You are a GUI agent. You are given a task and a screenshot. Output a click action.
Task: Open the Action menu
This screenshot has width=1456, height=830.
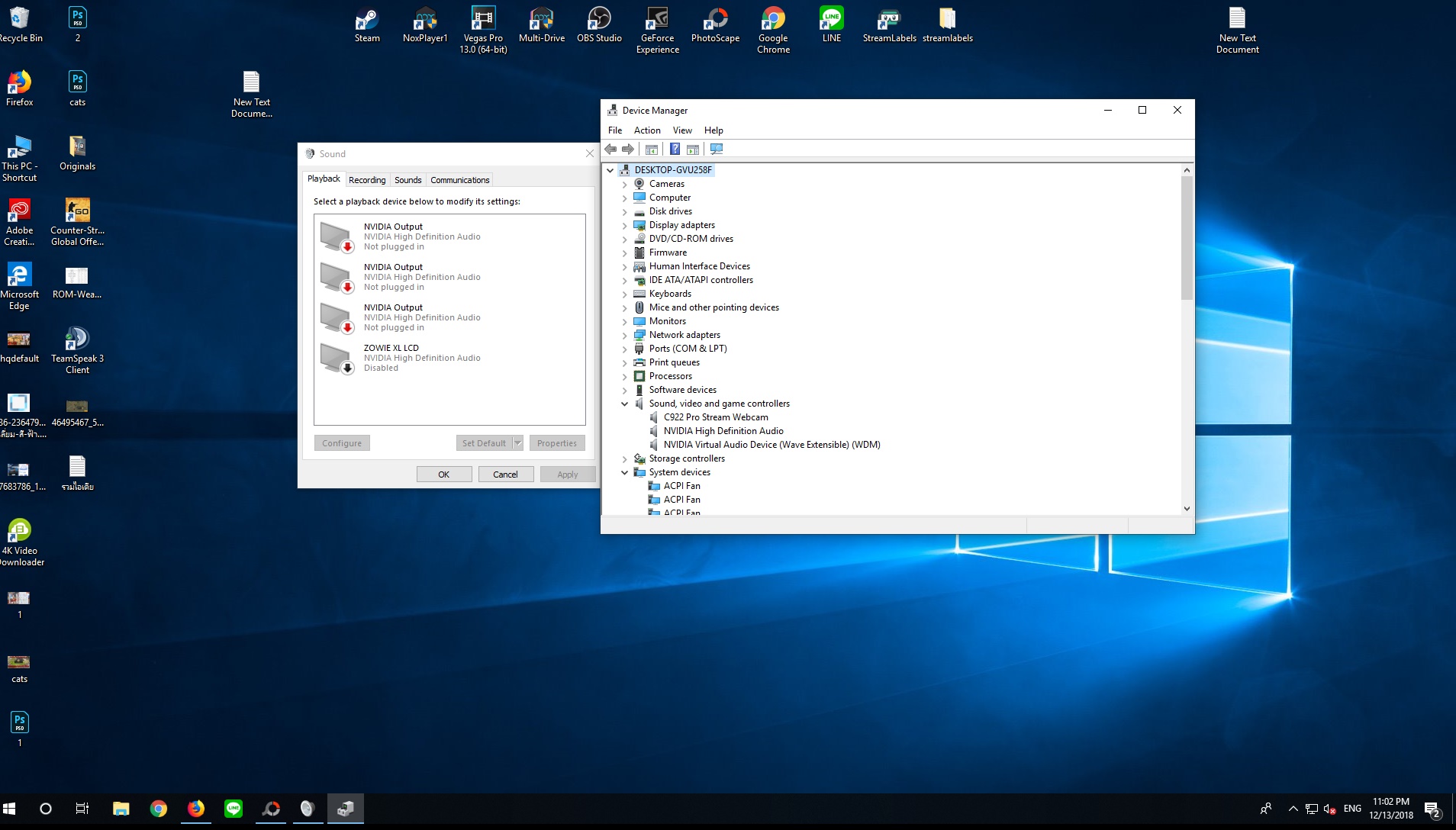coord(646,130)
